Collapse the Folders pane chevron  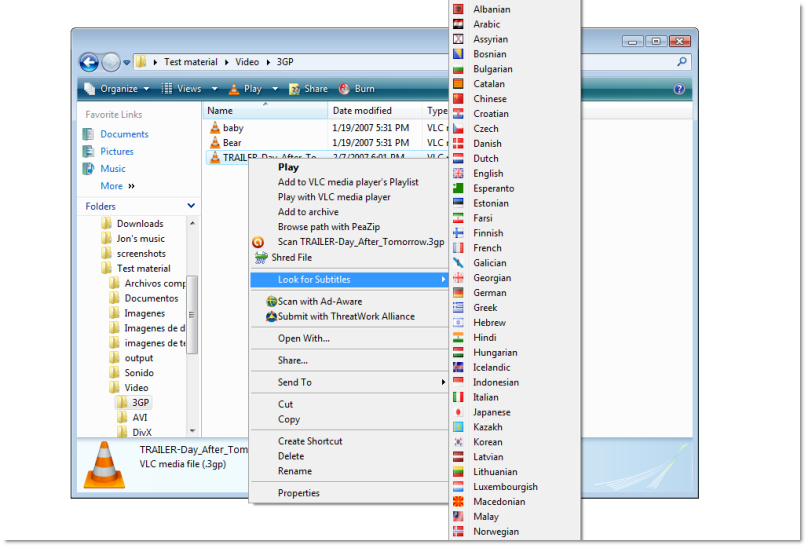190,207
